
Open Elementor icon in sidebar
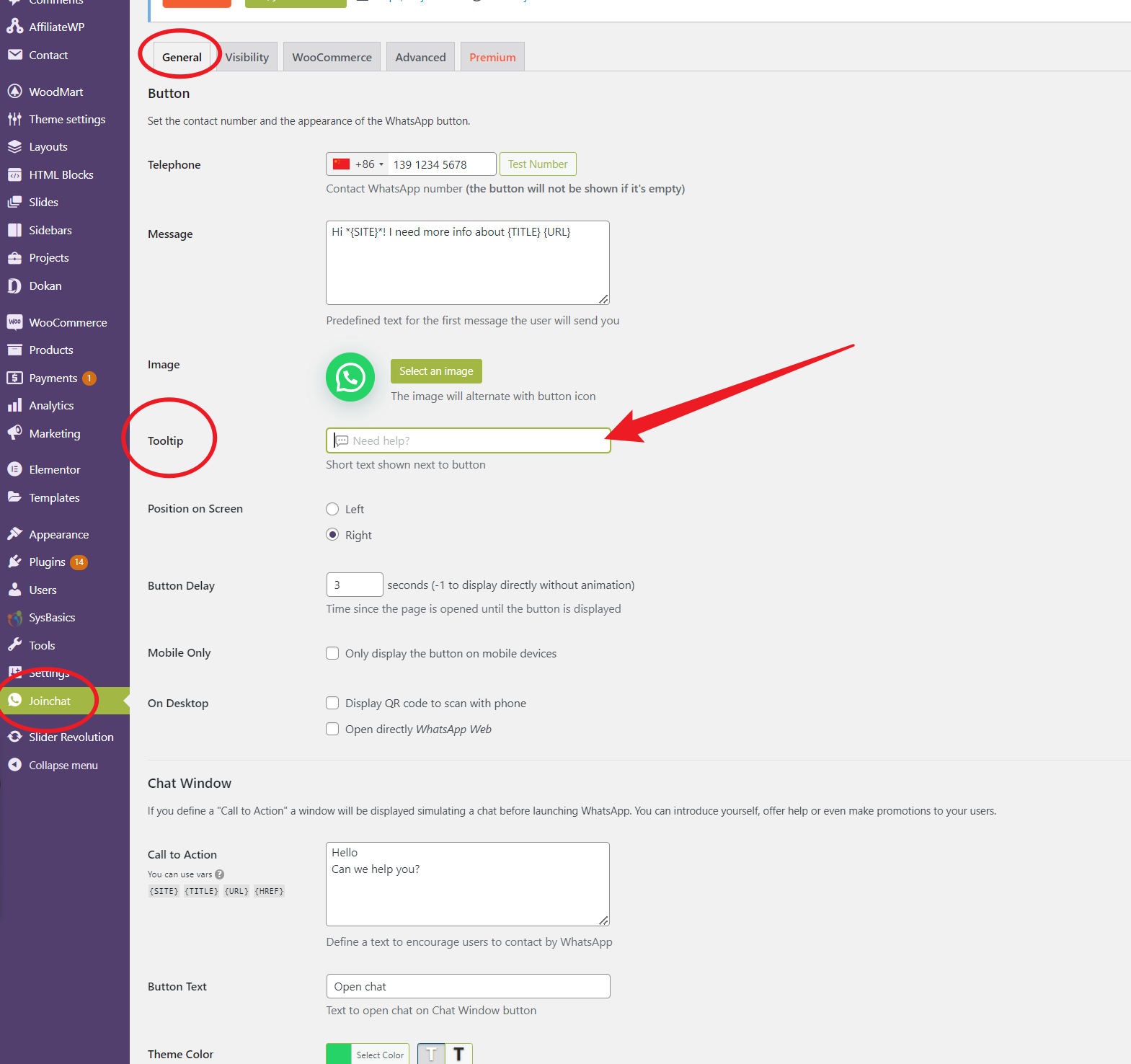coord(14,469)
